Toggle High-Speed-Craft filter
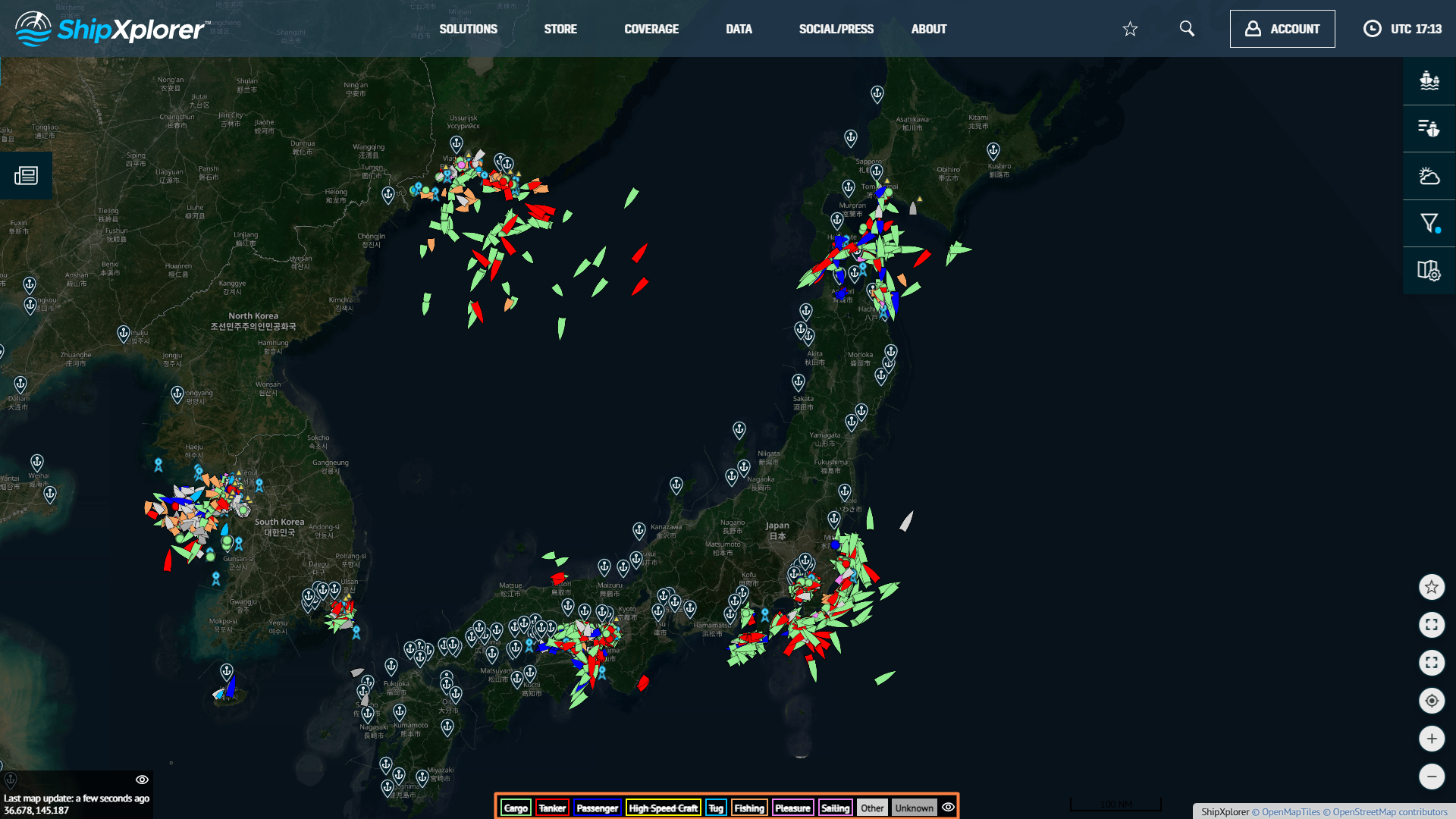The height and width of the screenshot is (819, 1456). pos(663,808)
